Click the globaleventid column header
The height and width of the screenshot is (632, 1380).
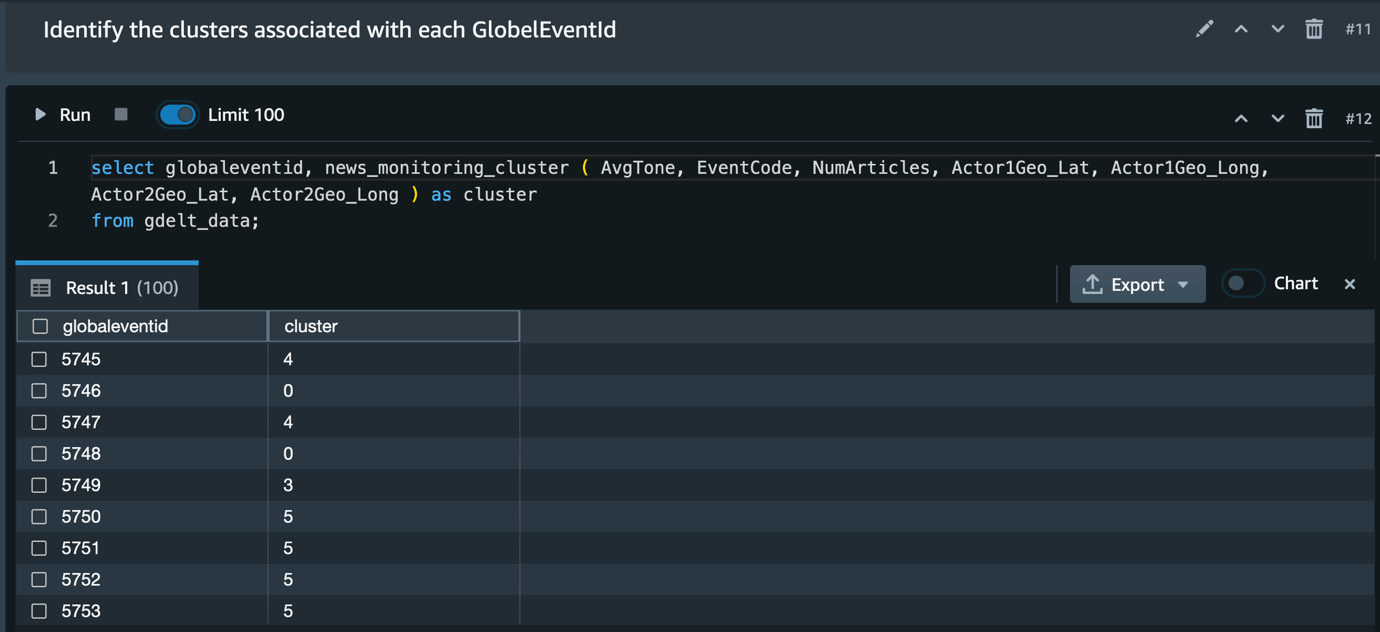pos(115,326)
